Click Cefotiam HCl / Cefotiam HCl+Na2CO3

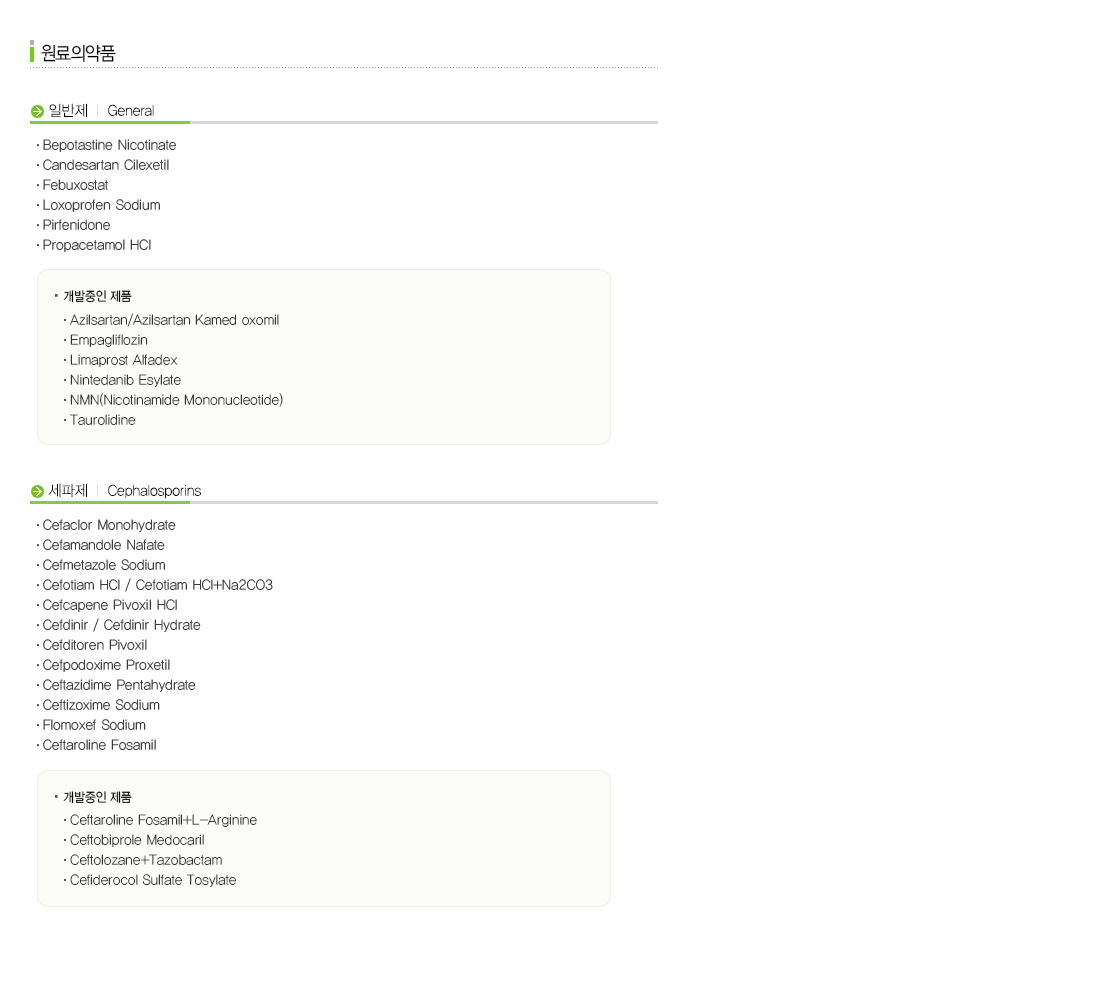click(x=157, y=585)
